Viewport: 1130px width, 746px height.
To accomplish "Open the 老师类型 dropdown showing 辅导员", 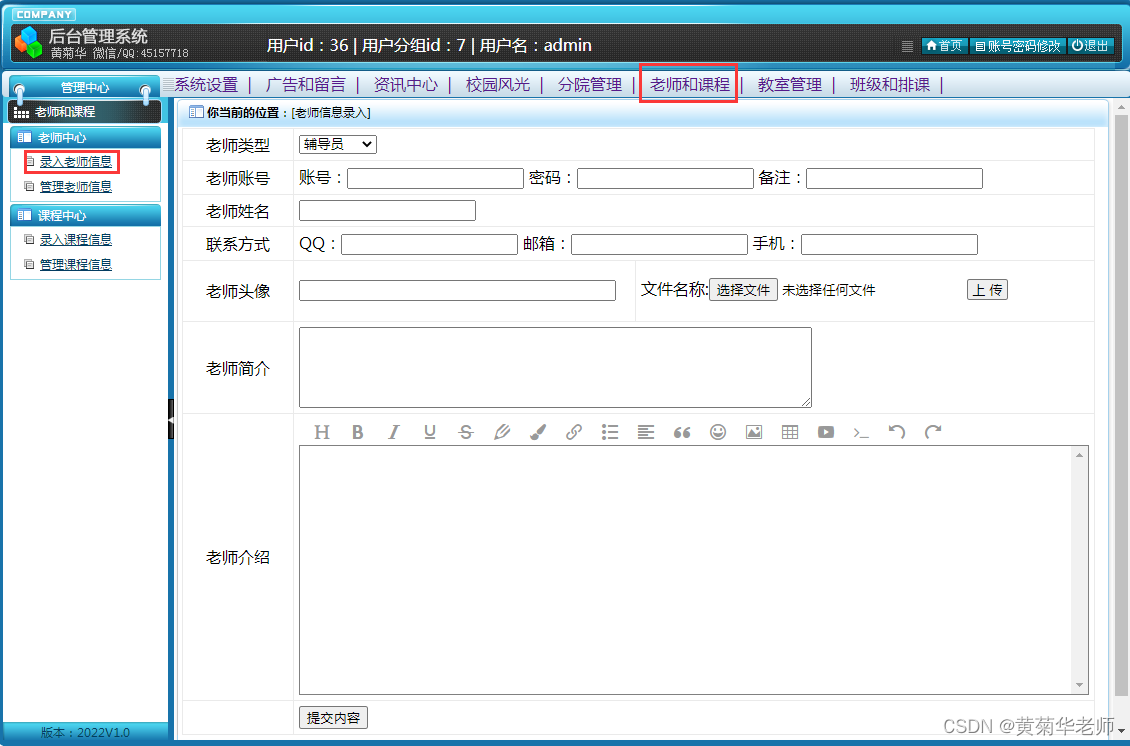I will click(337, 144).
